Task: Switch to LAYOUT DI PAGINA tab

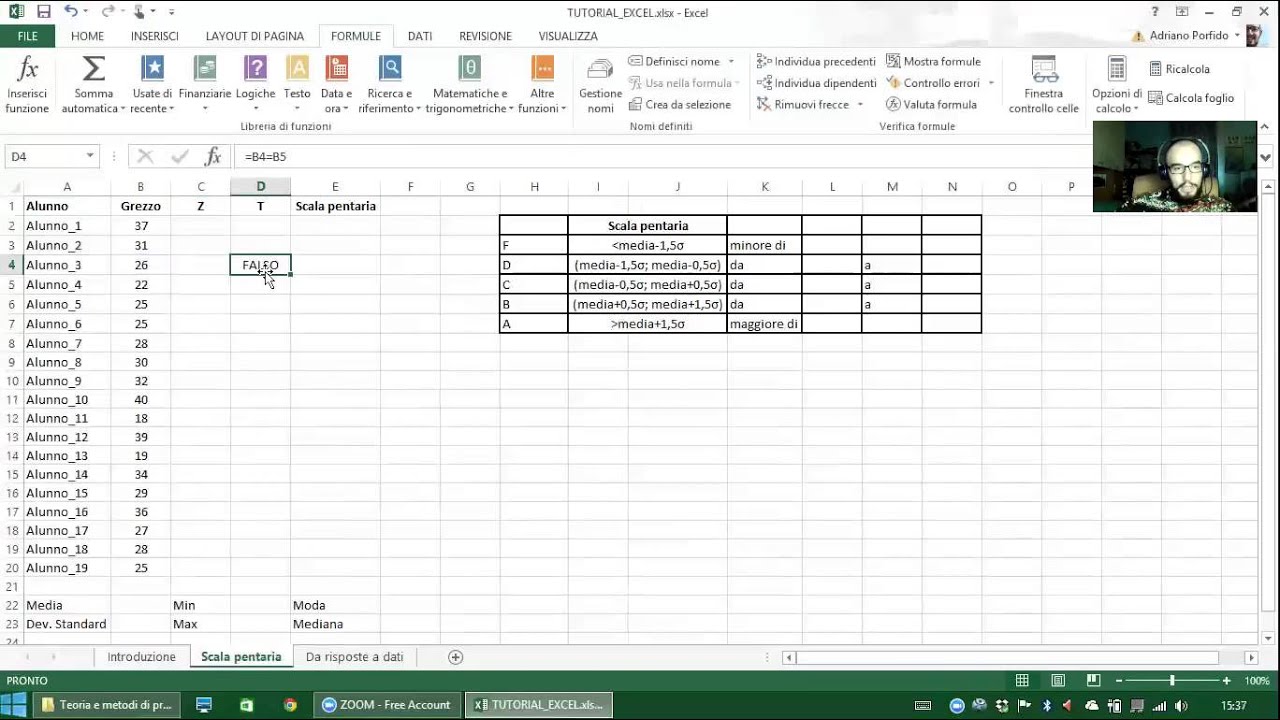Action: [255, 36]
